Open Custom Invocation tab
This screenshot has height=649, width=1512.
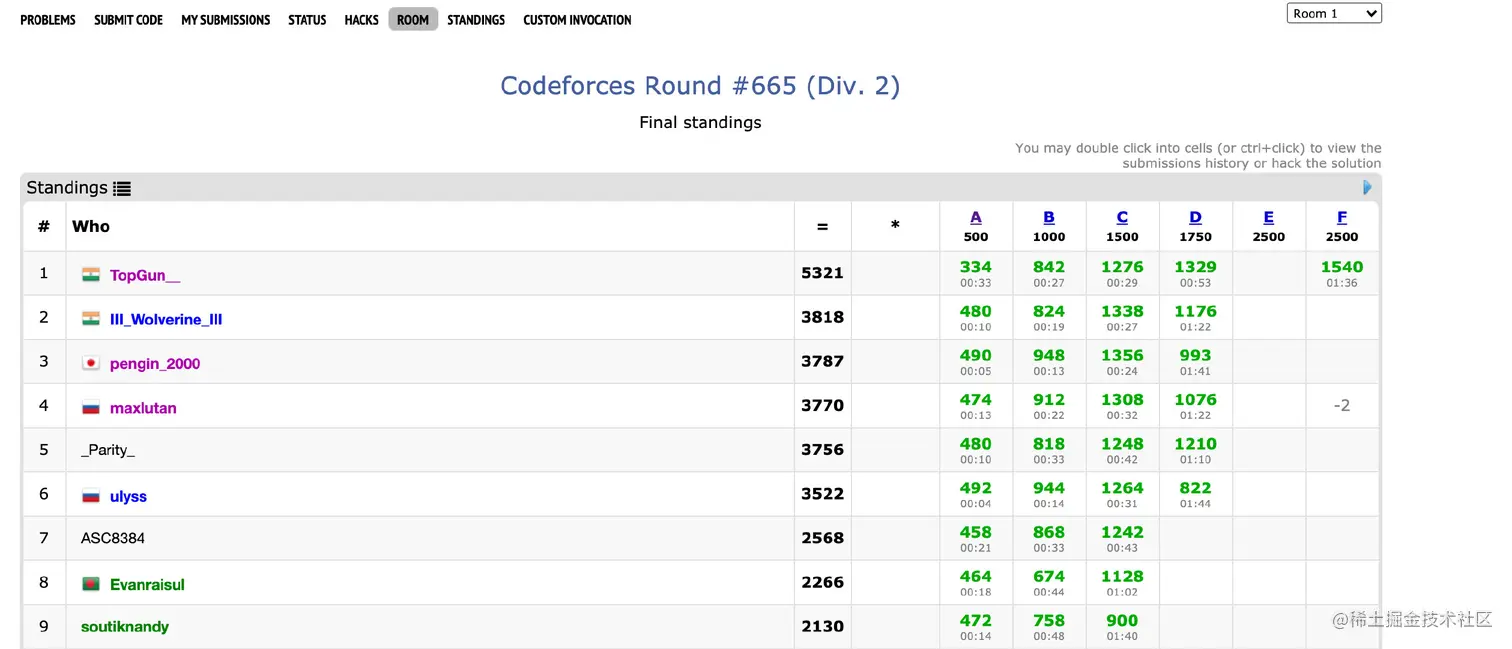pos(577,20)
